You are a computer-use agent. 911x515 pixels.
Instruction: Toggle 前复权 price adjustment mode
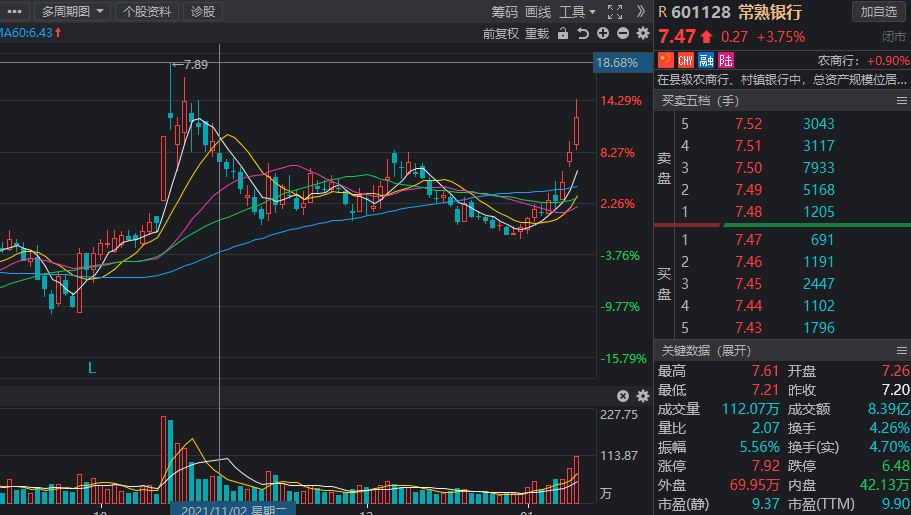(x=500, y=34)
